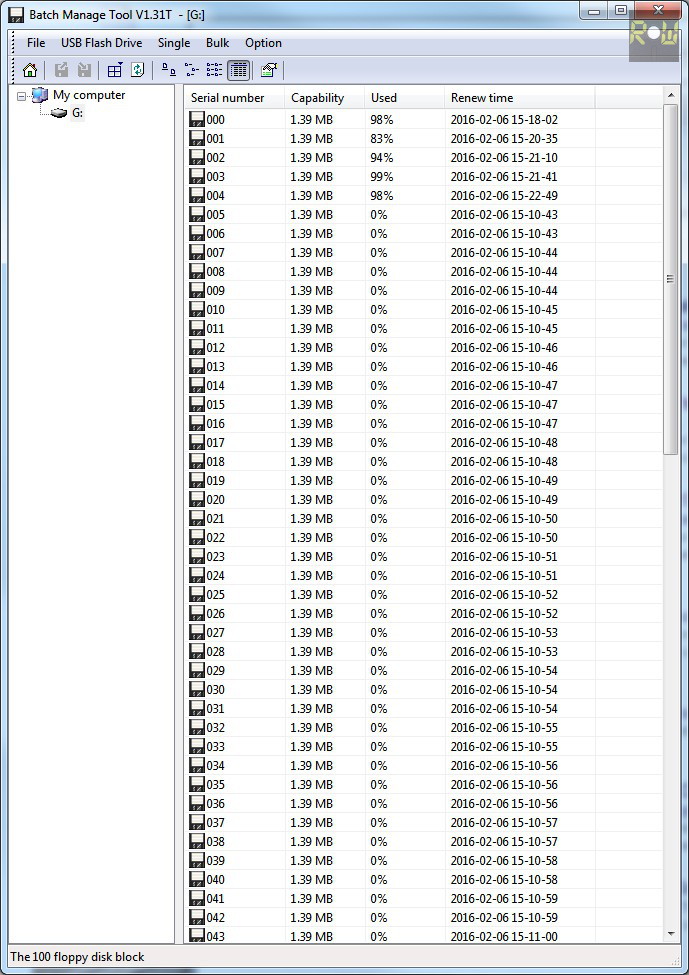Select capability 1.39 MB of block 033
Viewport: 689px width, 975px height.
(312, 746)
